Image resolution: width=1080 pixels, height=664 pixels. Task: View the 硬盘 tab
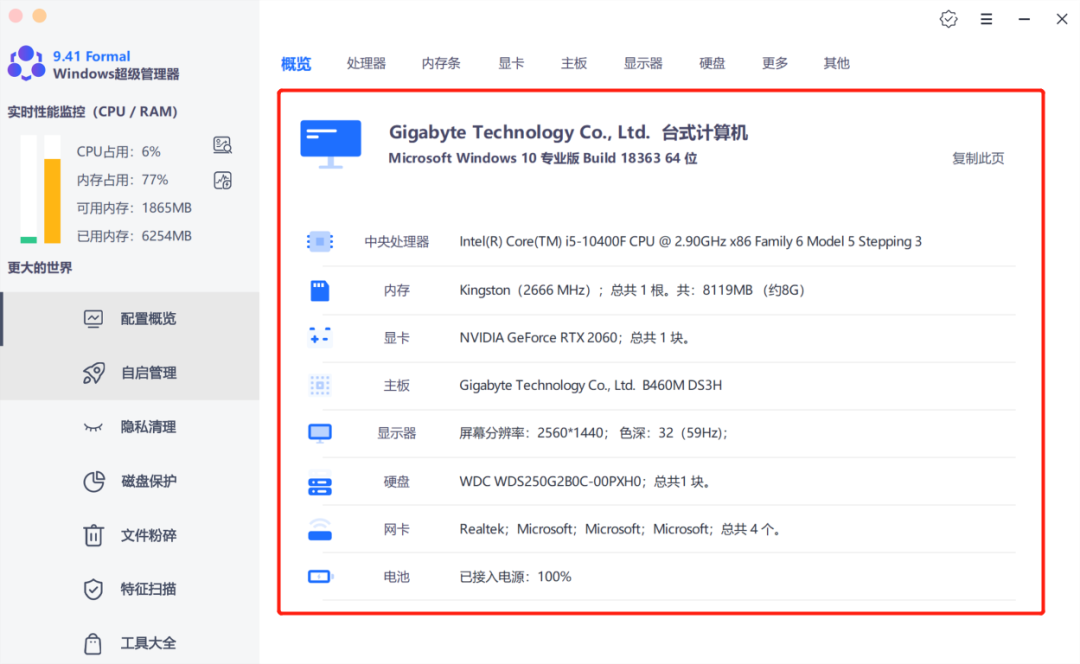[712, 63]
